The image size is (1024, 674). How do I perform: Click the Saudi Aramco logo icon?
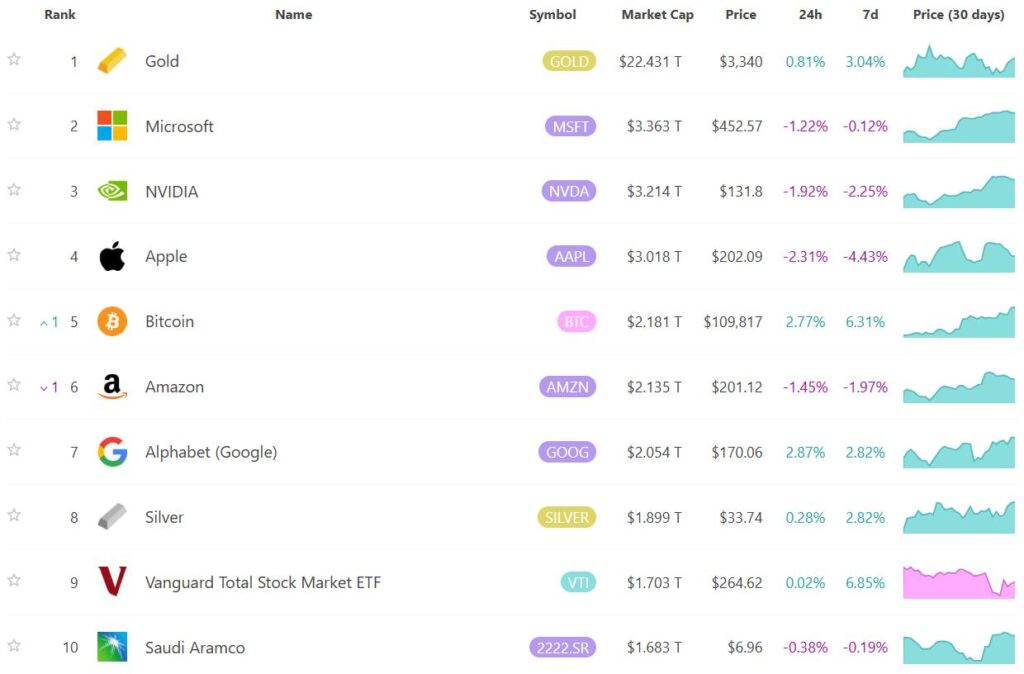(112, 647)
